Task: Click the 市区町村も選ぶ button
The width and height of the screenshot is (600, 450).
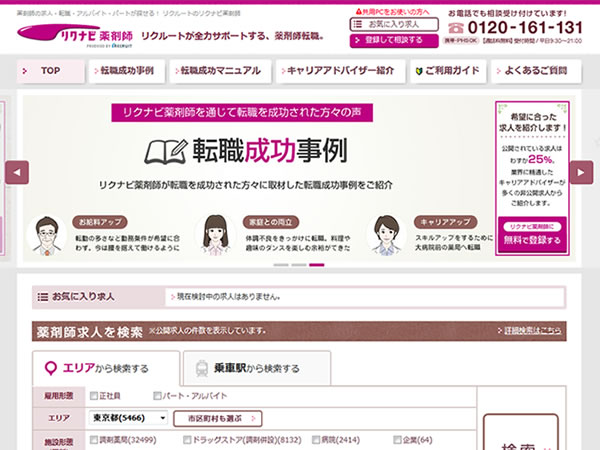Action: [218, 419]
